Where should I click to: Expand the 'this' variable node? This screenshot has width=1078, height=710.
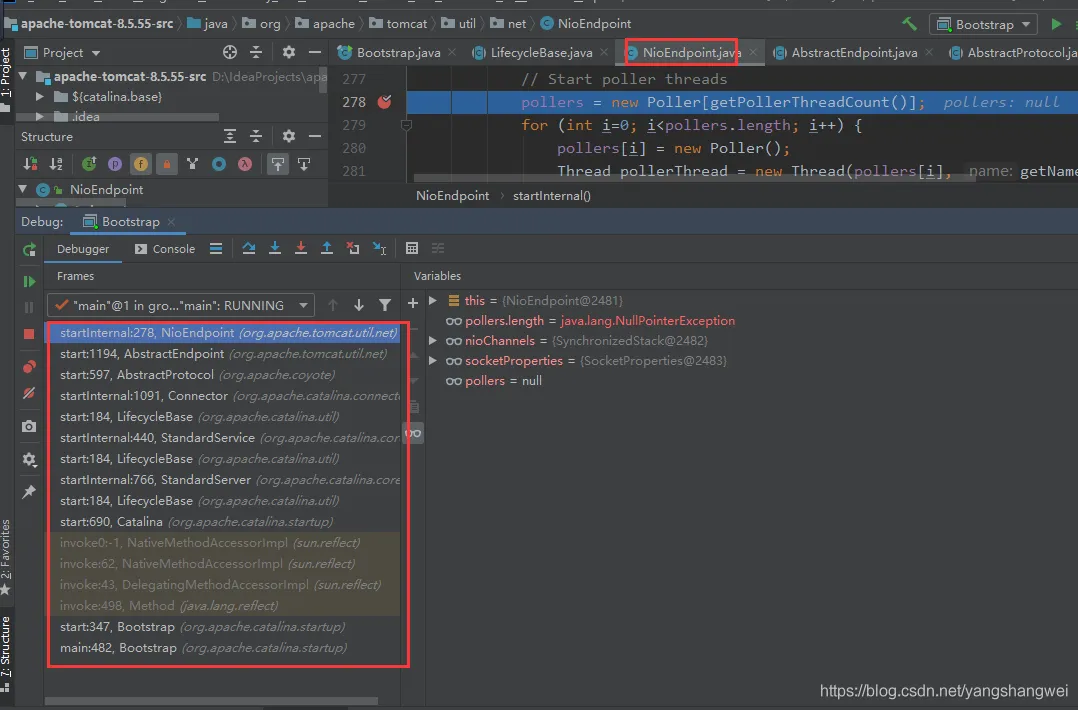click(x=433, y=300)
